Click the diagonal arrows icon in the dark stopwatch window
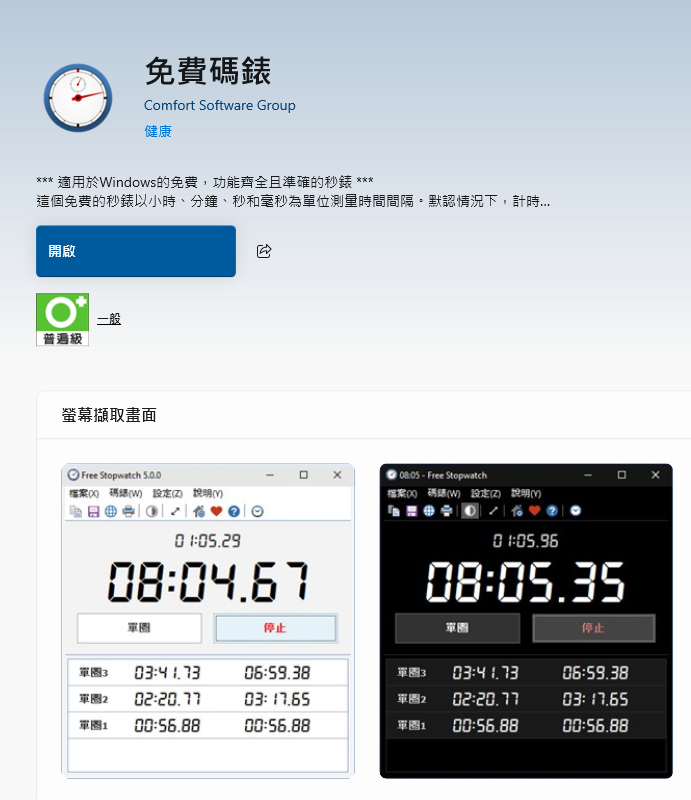Viewport: 691px width, 800px height. point(493,511)
